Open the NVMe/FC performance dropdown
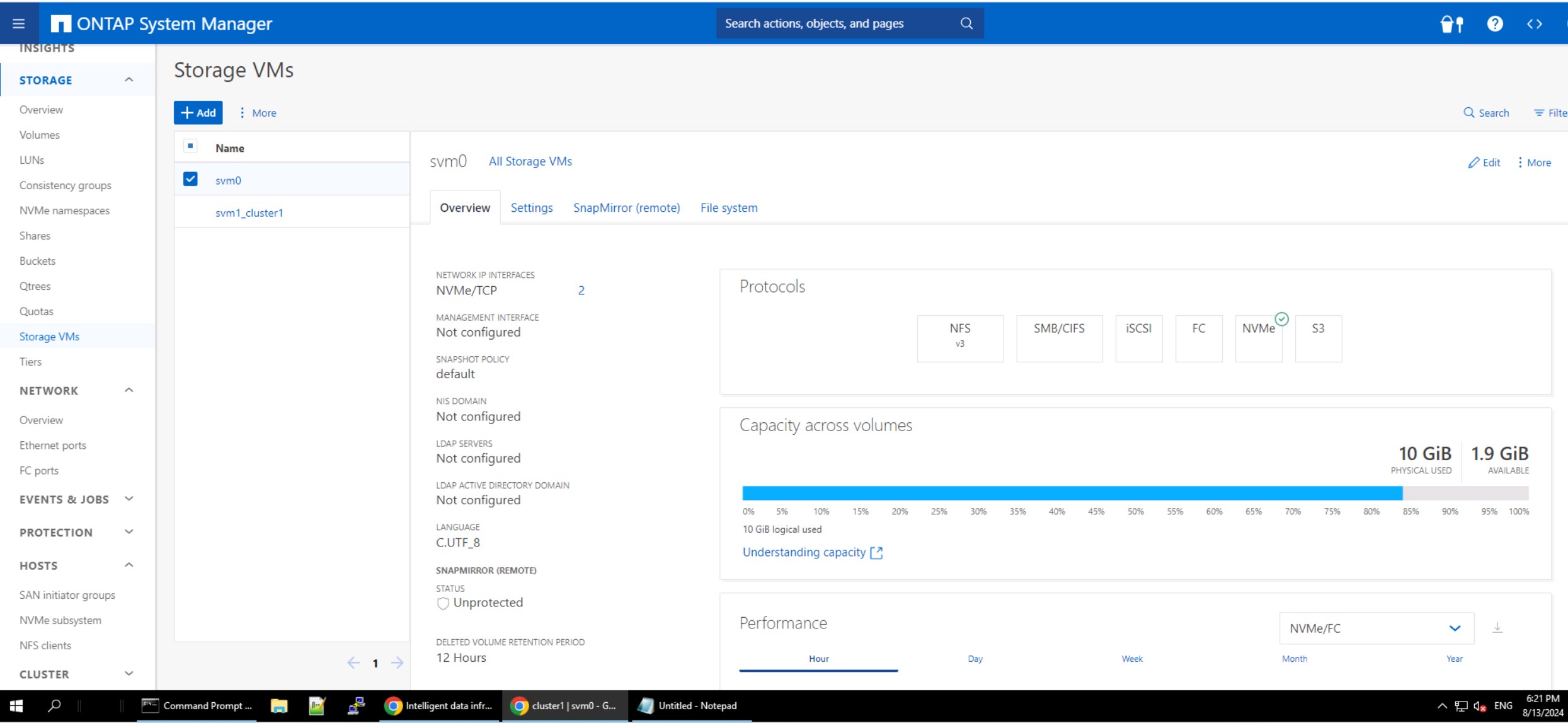Screen dimensions: 1568x723 coord(1376,628)
